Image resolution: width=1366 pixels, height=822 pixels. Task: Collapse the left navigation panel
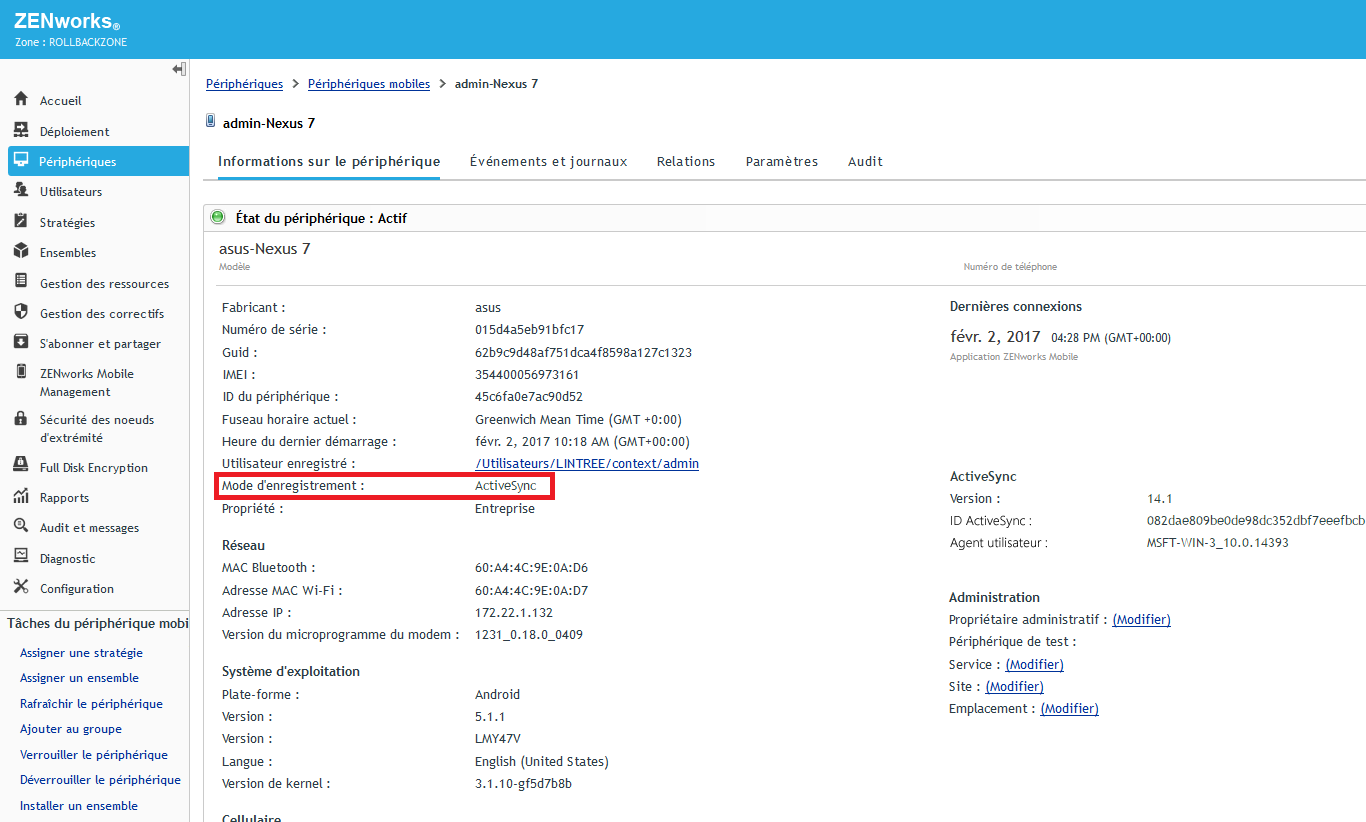pyautogui.click(x=179, y=69)
